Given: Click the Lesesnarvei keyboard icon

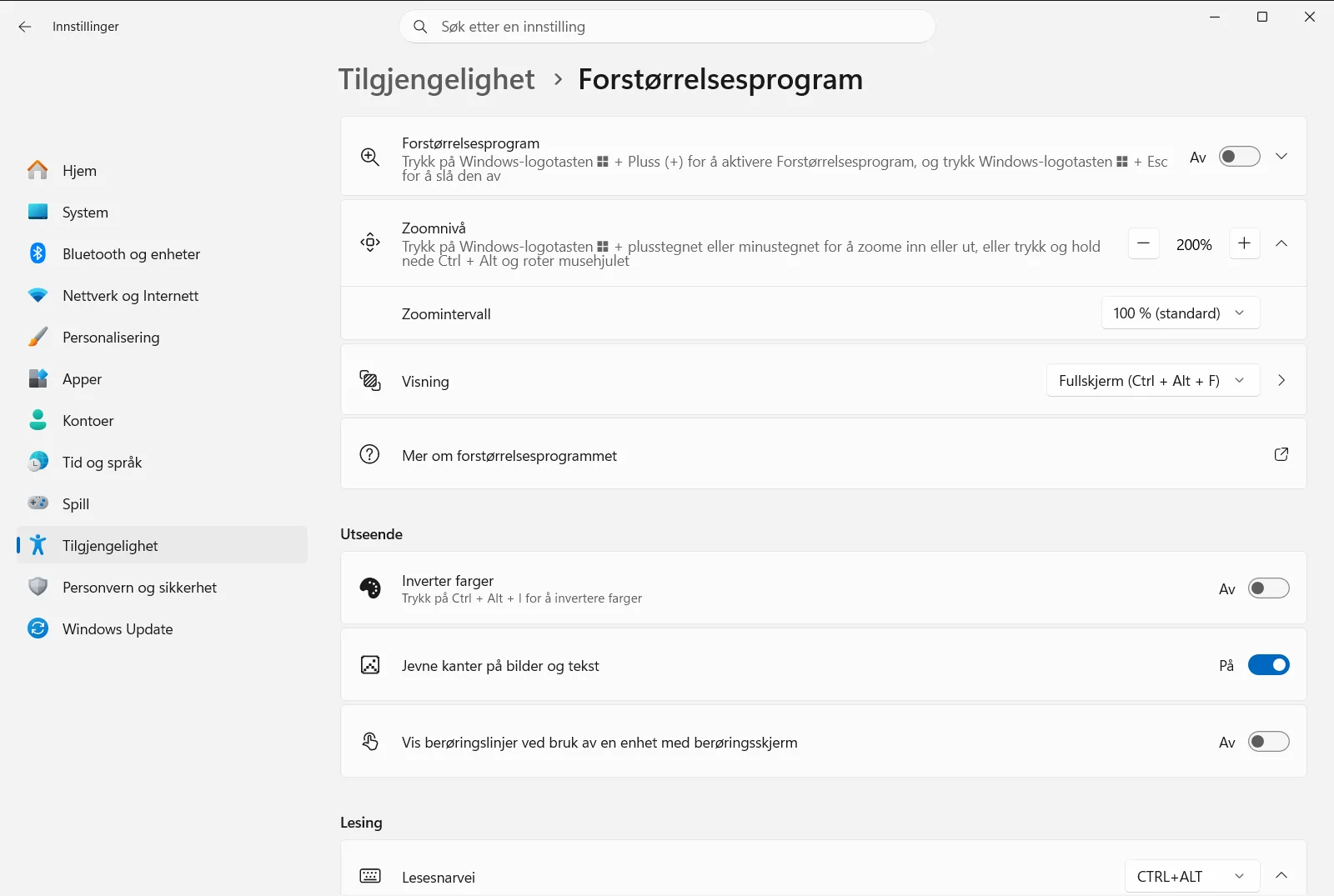Looking at the screenshot, I should (x=370, y=876).
